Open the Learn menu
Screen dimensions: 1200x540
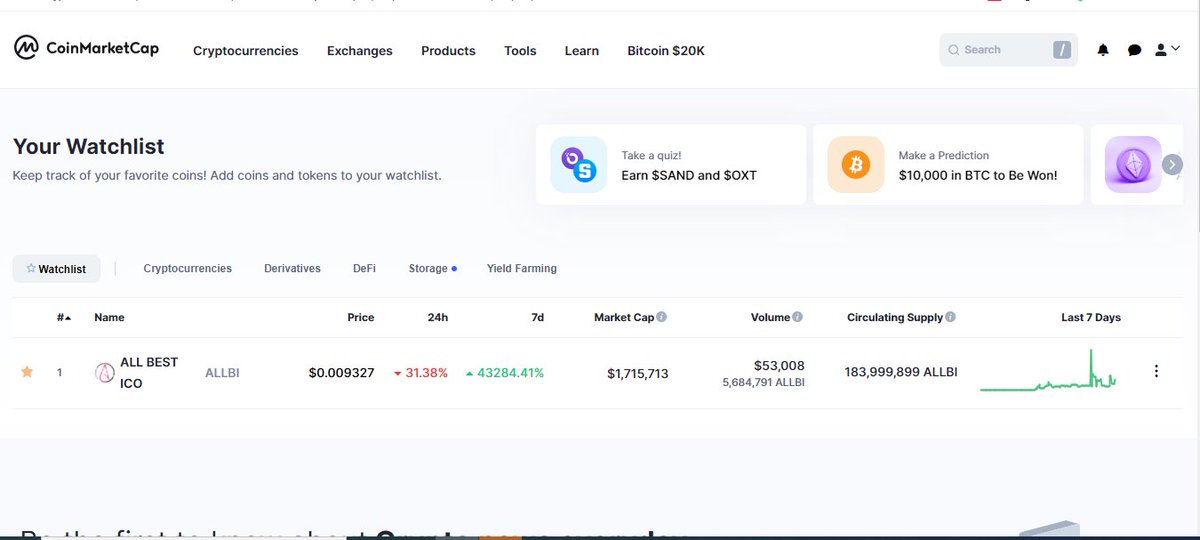coord(582,51)
